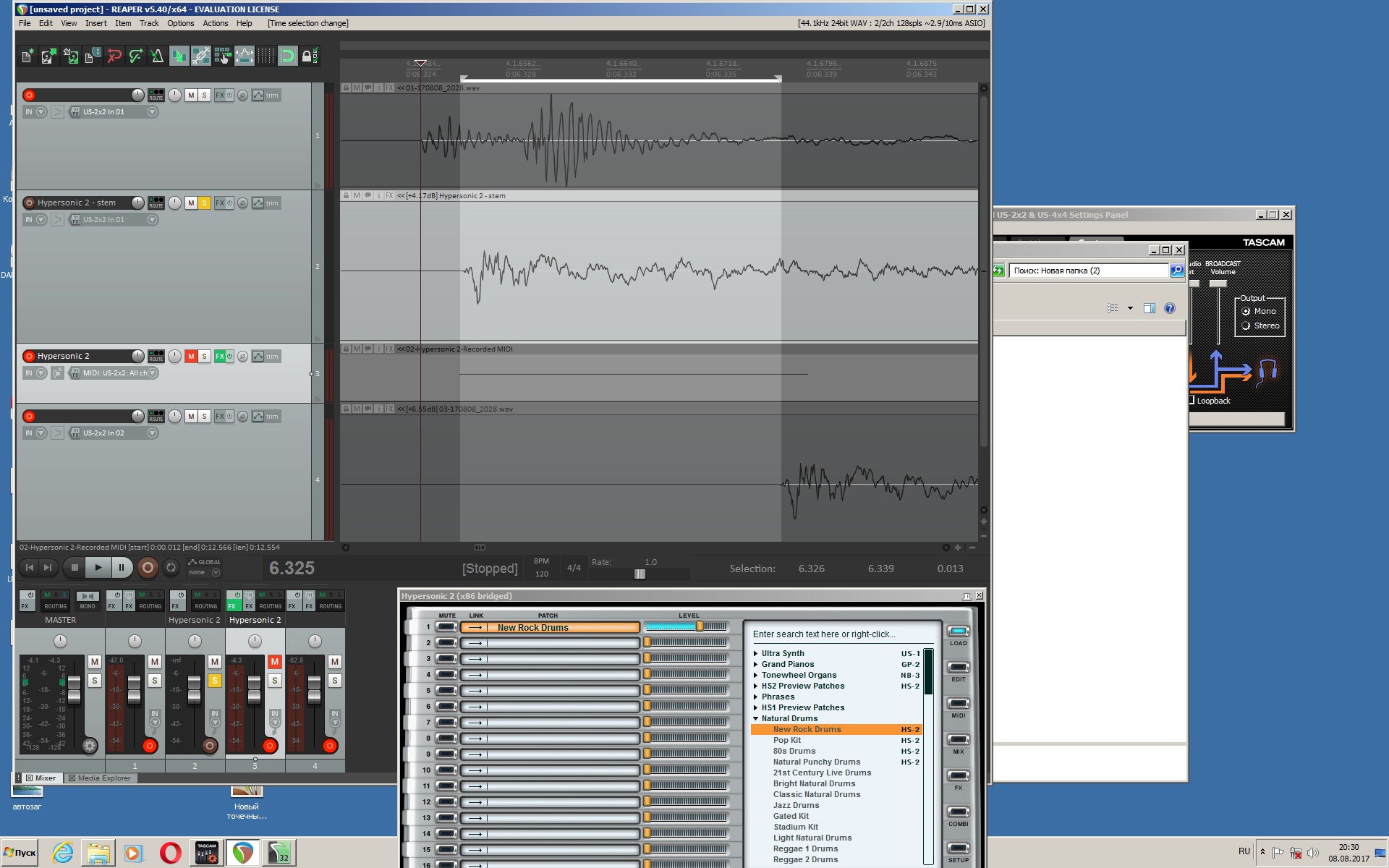
Task: Open input dropdown for US-2x2 In 02
Action: tap(152, 433)
